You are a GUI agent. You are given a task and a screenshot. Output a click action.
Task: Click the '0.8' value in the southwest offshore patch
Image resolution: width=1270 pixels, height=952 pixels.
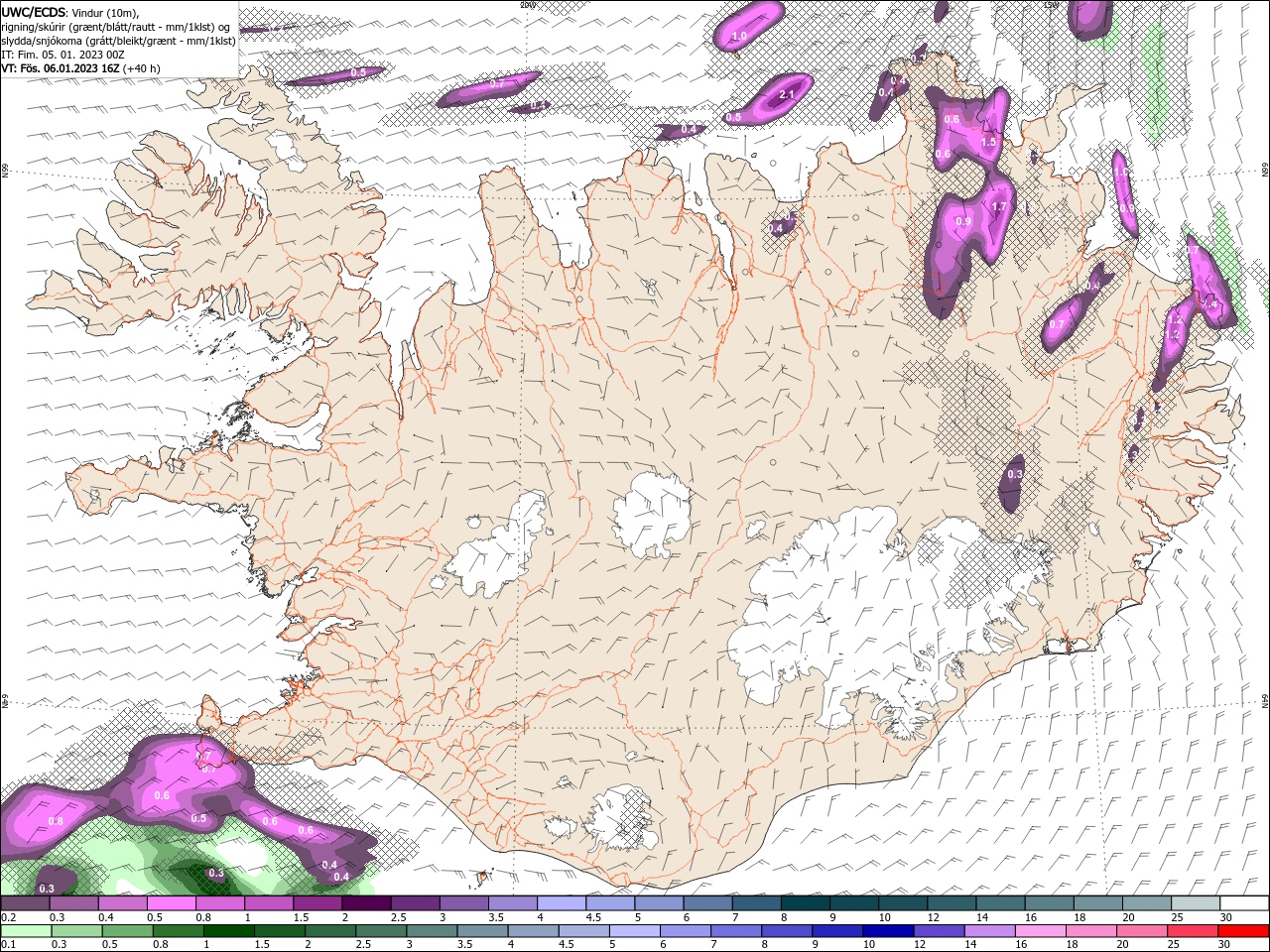[56, 821]
